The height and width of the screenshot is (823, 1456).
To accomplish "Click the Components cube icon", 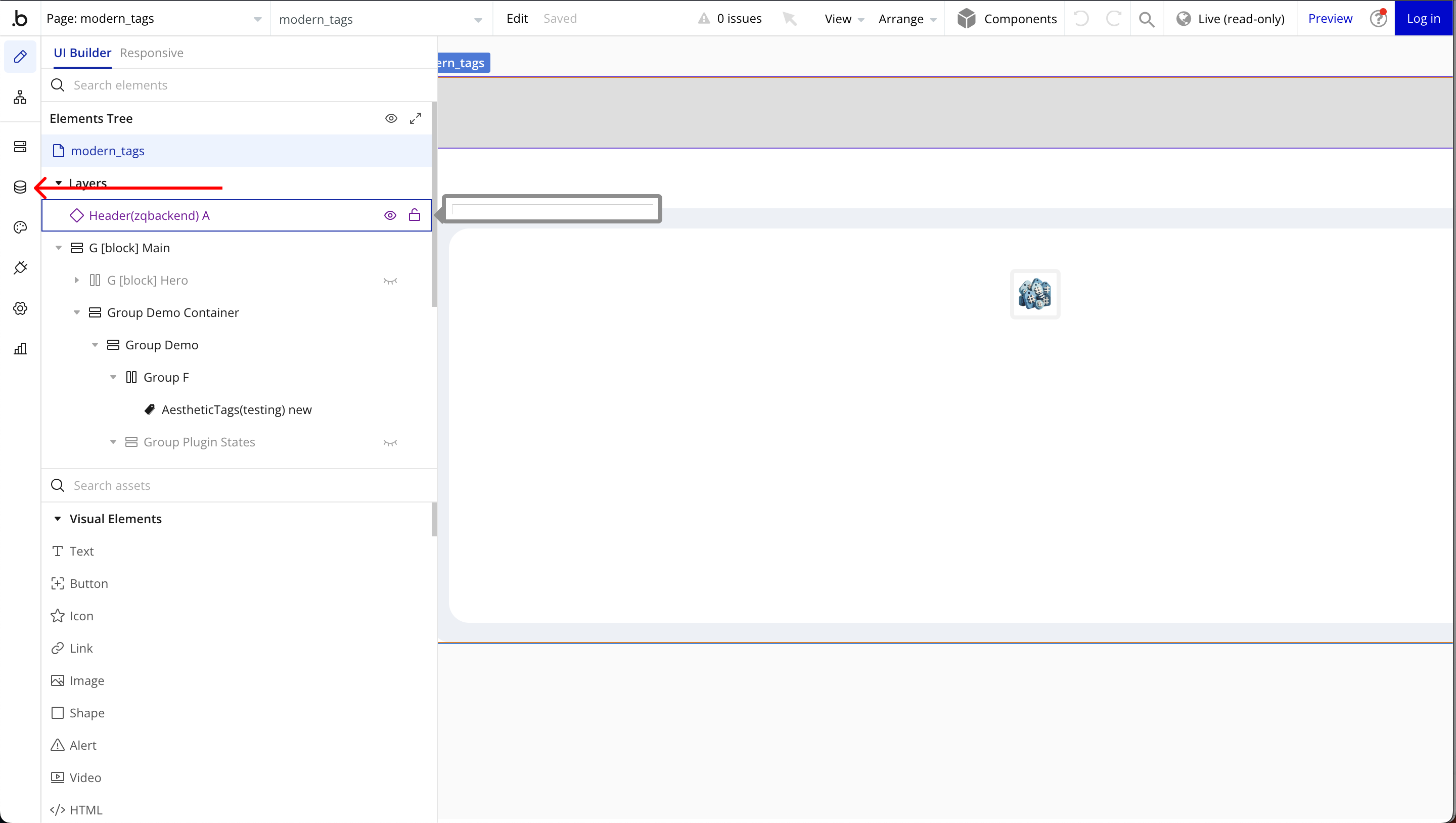I will (x=967, y=19).
